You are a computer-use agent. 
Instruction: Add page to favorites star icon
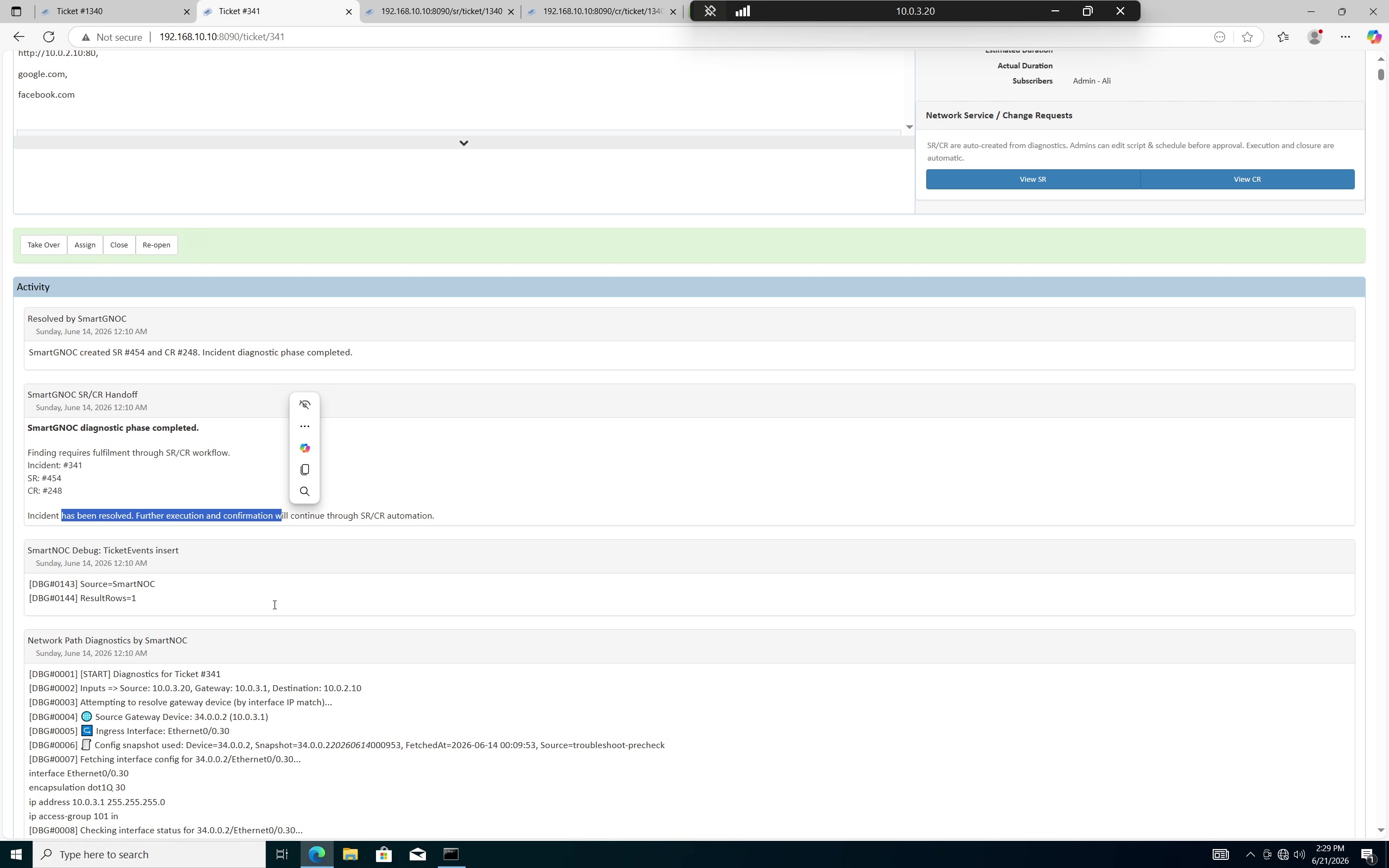(1247, 37)
